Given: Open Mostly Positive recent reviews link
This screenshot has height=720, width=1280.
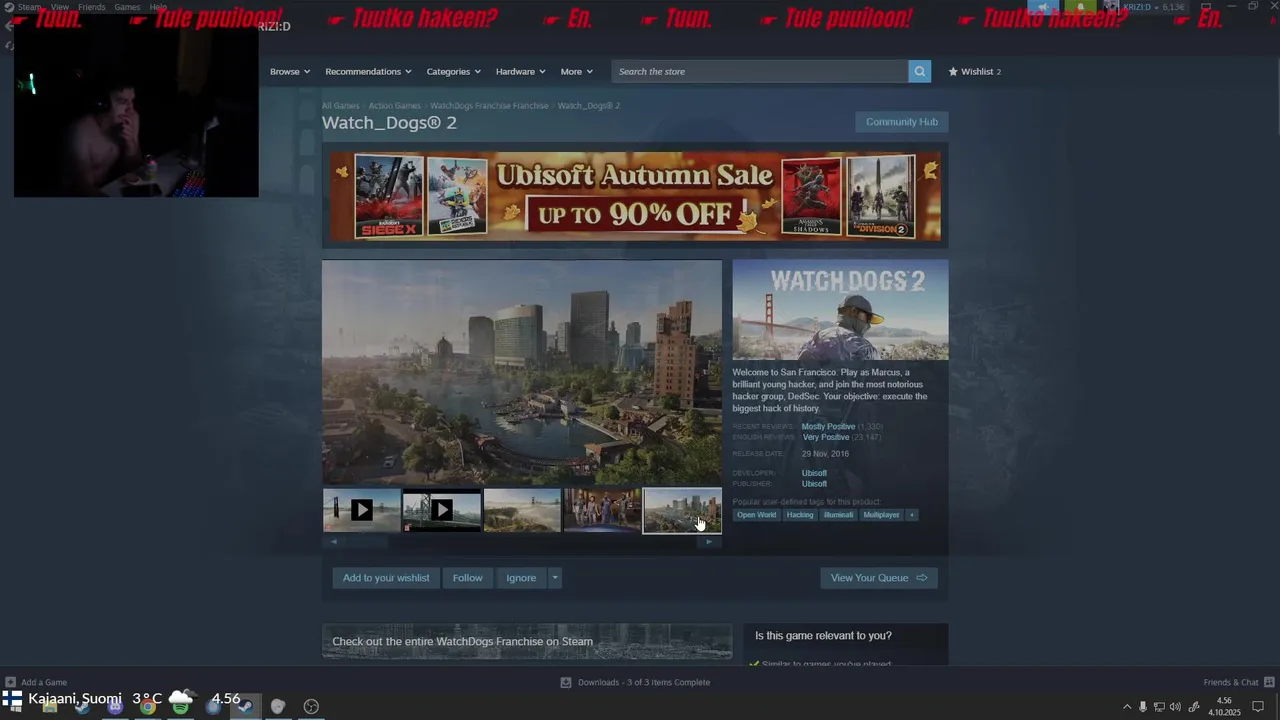Looking at the screenshot, I should click(828, 427).
